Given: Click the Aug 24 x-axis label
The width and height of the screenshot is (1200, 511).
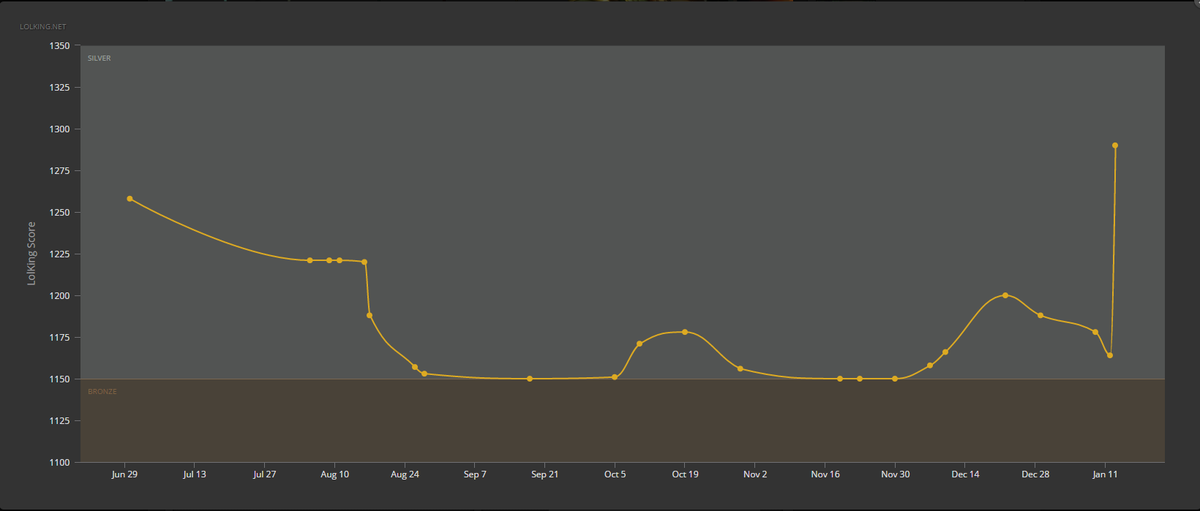Looking at the screenshot, I should (x=405, y=474).
